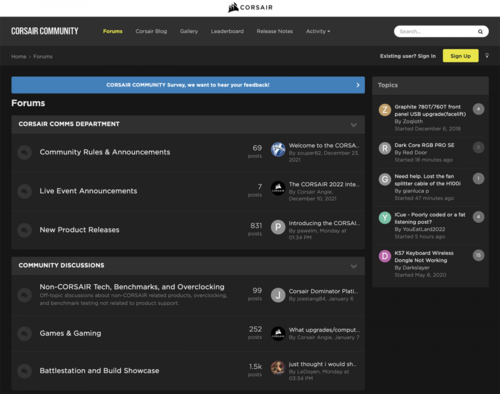
Task: Open the avatar next to Welcome to the CORSA post
Action: coord(278,149)
